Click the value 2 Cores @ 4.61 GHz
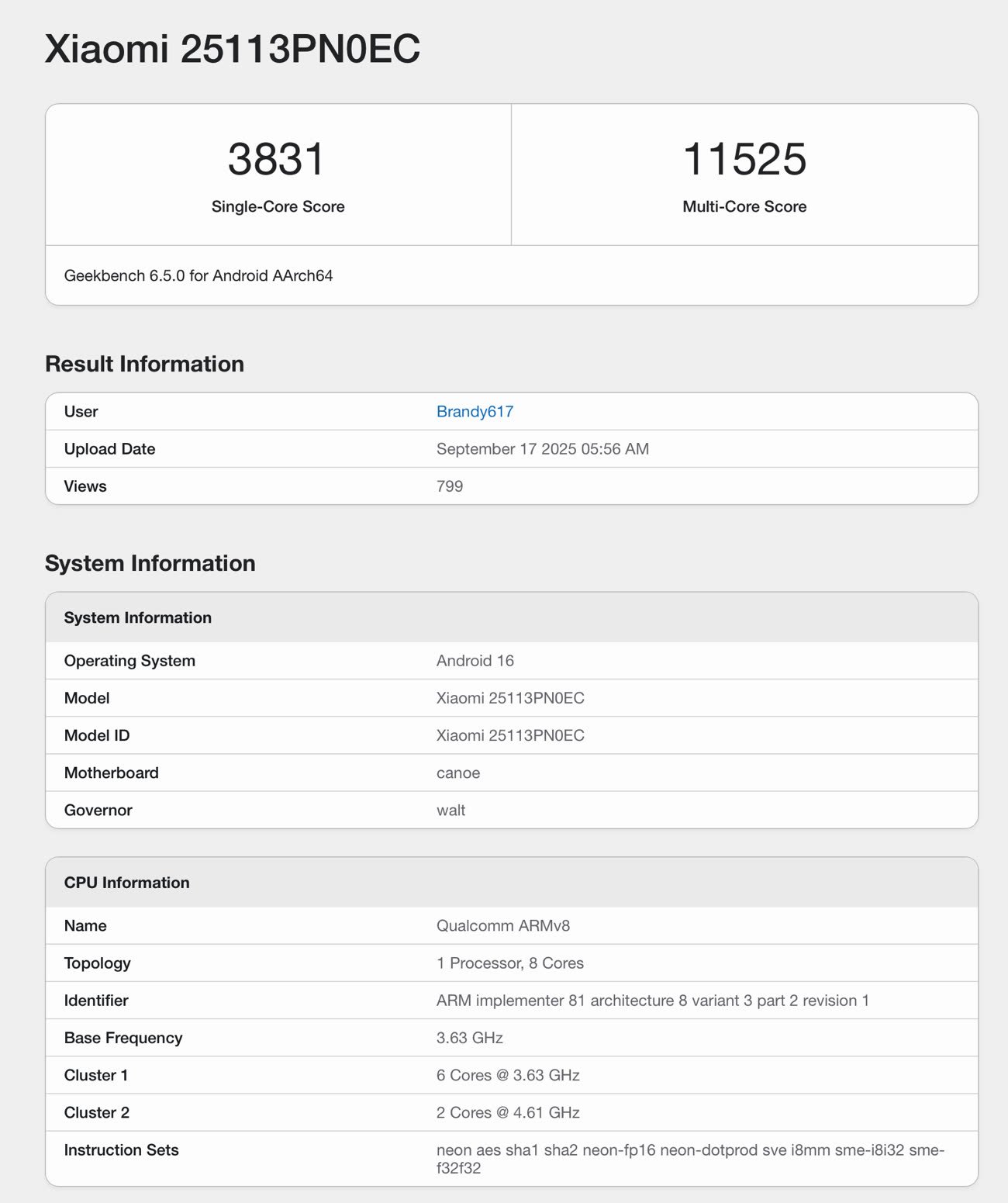This screenshot has height=1203, width=1008. (x=508, y=1112)
